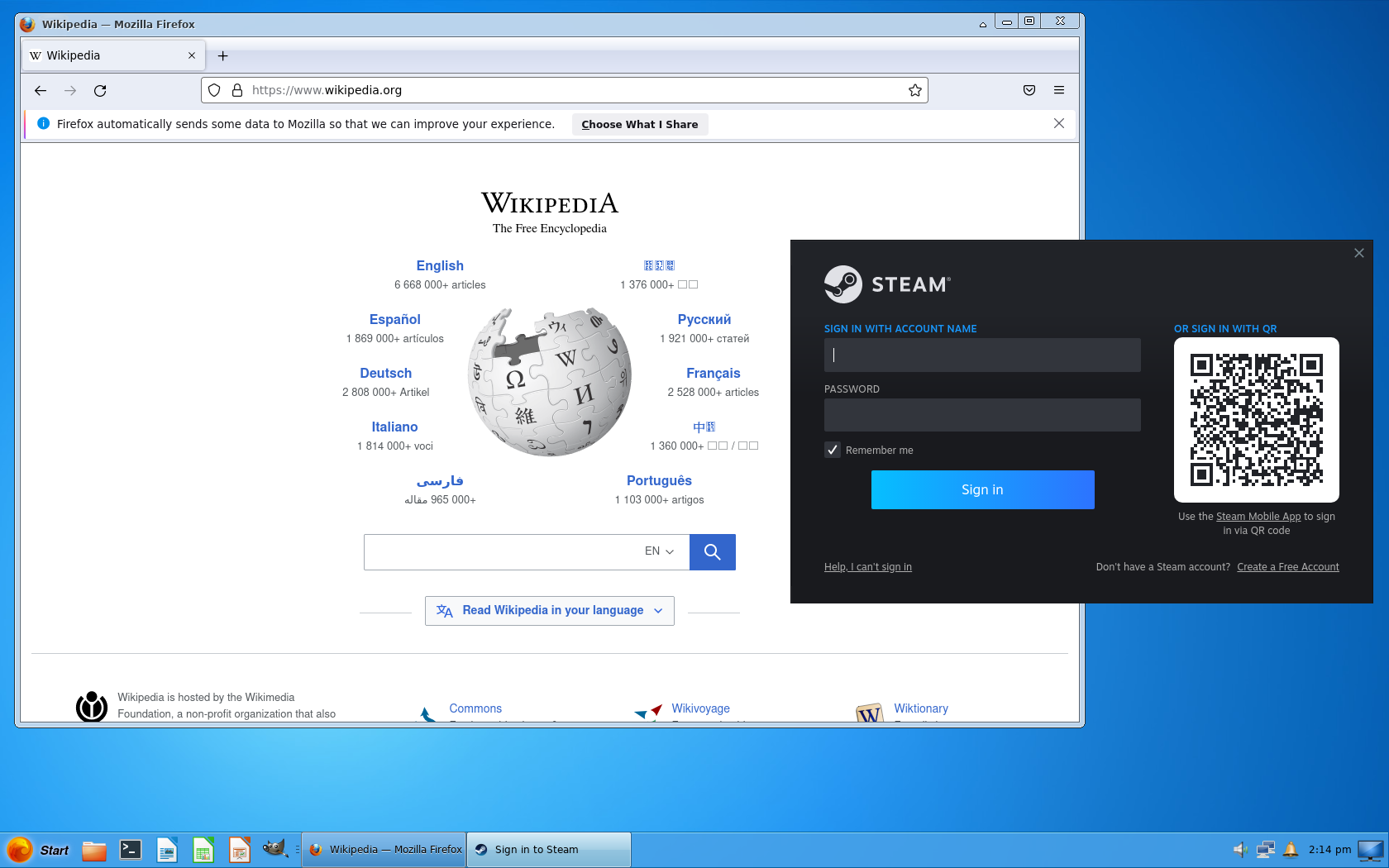Click the Steam QR code image
This screenshot has width=1389, height=868.
click(1257, 420)
